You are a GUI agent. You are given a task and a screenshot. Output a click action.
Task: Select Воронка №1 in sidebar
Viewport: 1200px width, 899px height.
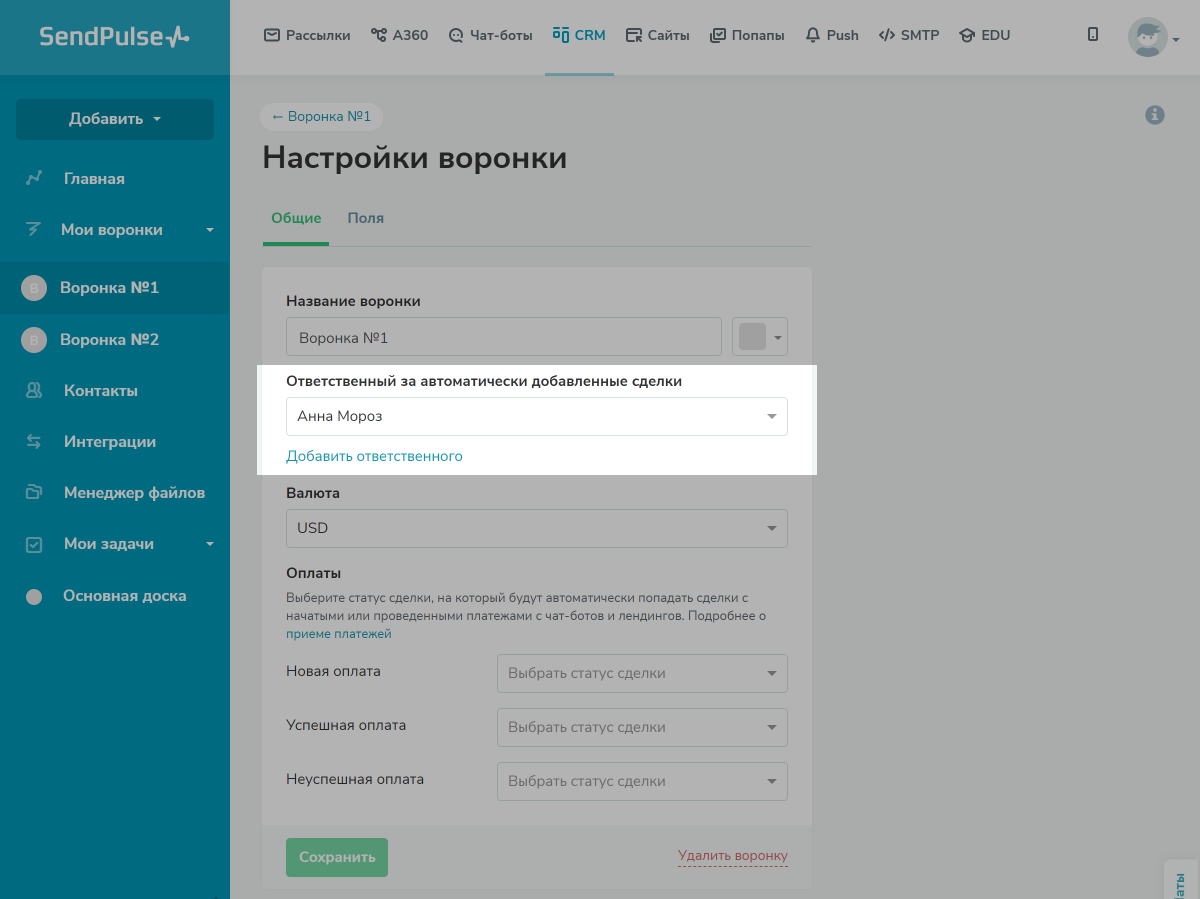pyautogui.click(x=115, y=288)
